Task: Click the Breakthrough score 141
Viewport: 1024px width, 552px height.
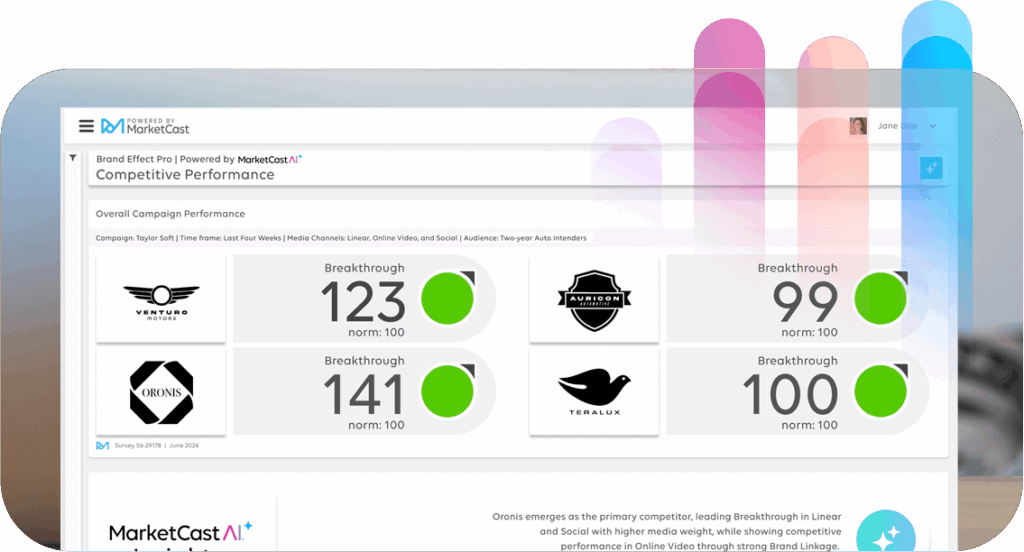Action: (363, 393)
